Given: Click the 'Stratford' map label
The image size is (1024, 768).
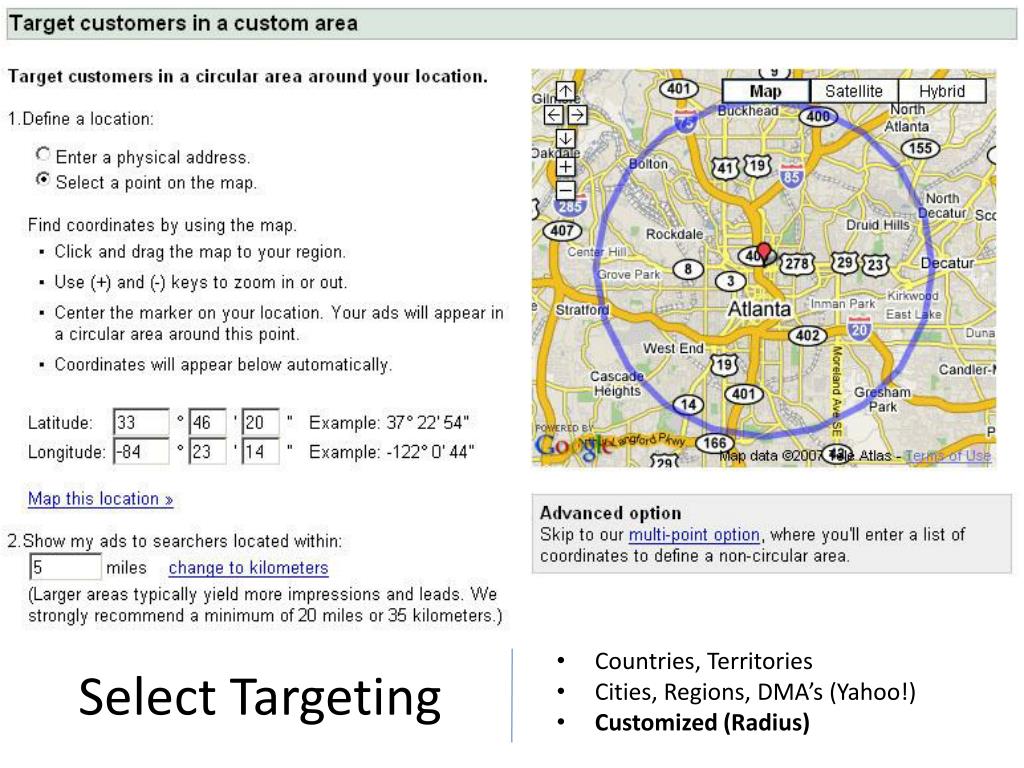Looking at the screenshot, I should (582, 310).
